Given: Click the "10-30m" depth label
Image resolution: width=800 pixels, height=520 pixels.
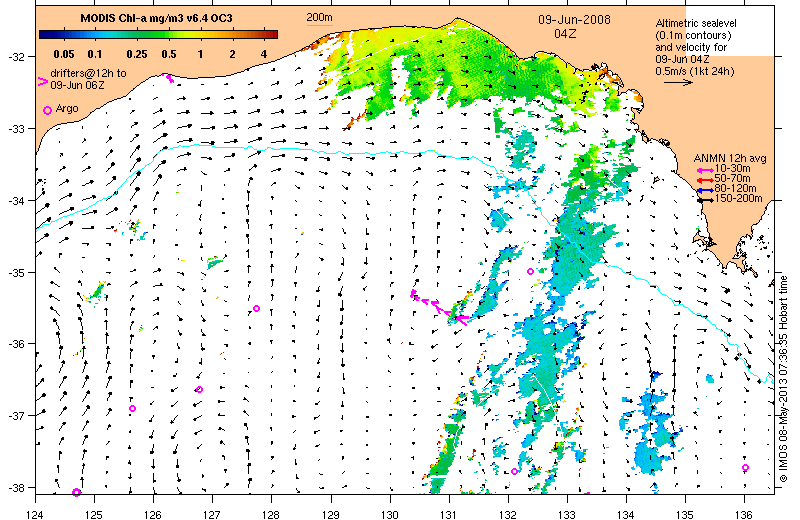Looking at the screenshot, I should click(732, 169).
